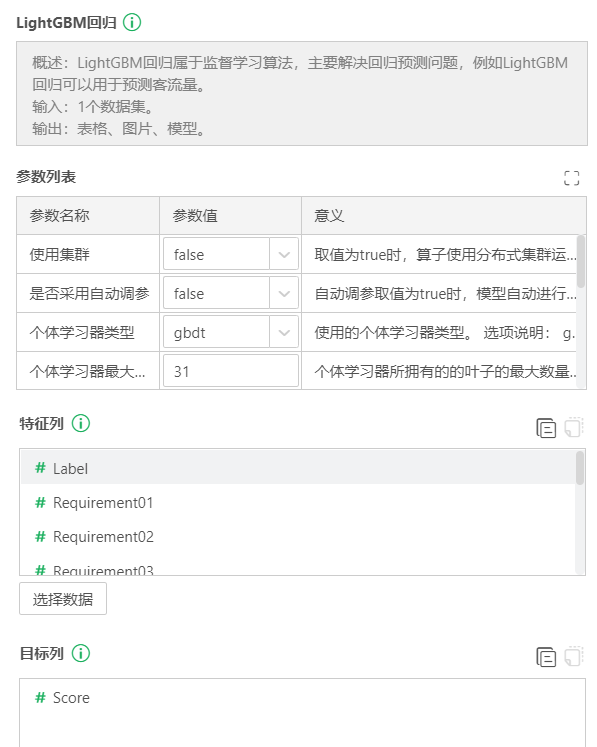Select Label in feature column list
Screen dimensions: 597x747
point(298,468)
